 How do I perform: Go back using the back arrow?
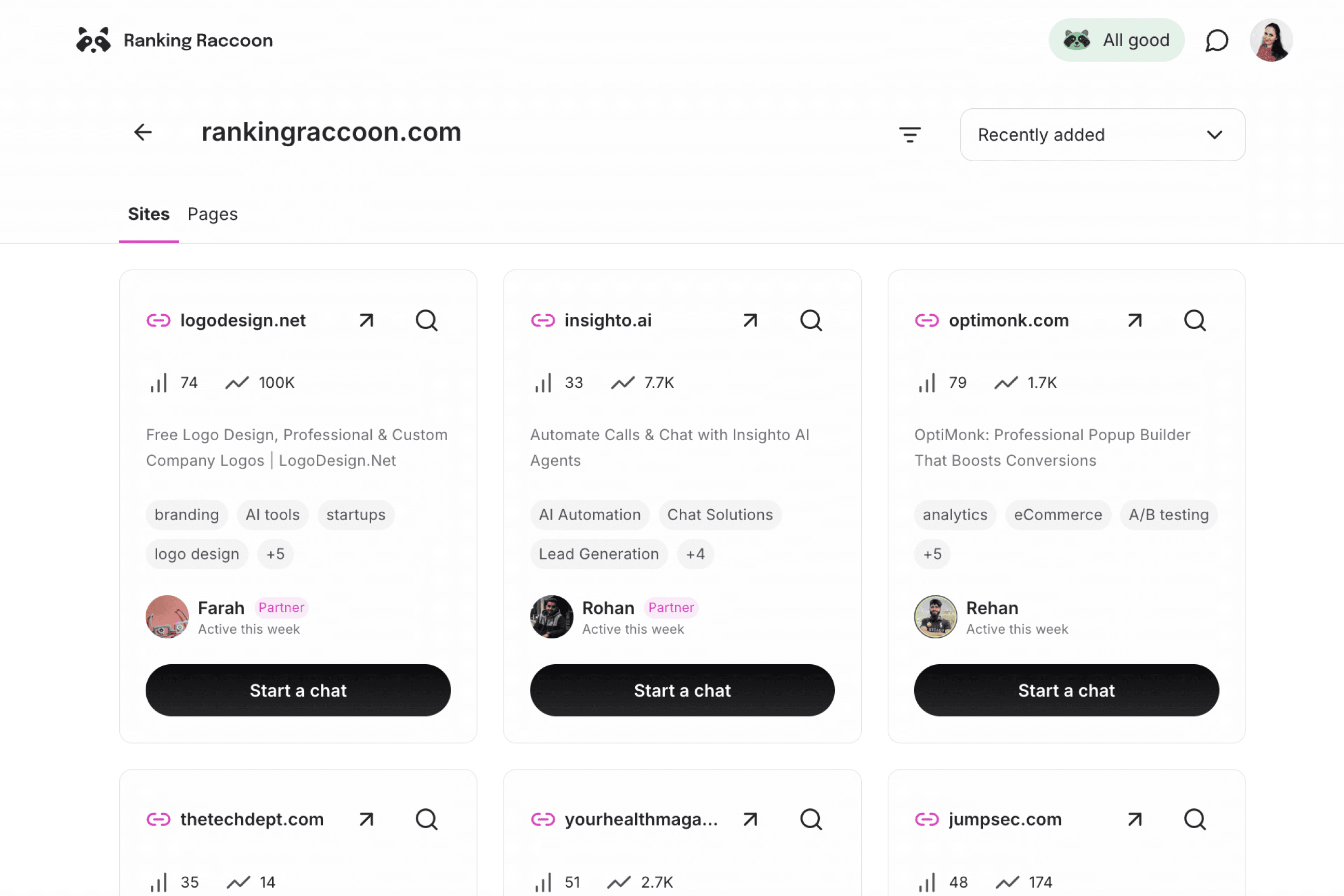(143, 132)
